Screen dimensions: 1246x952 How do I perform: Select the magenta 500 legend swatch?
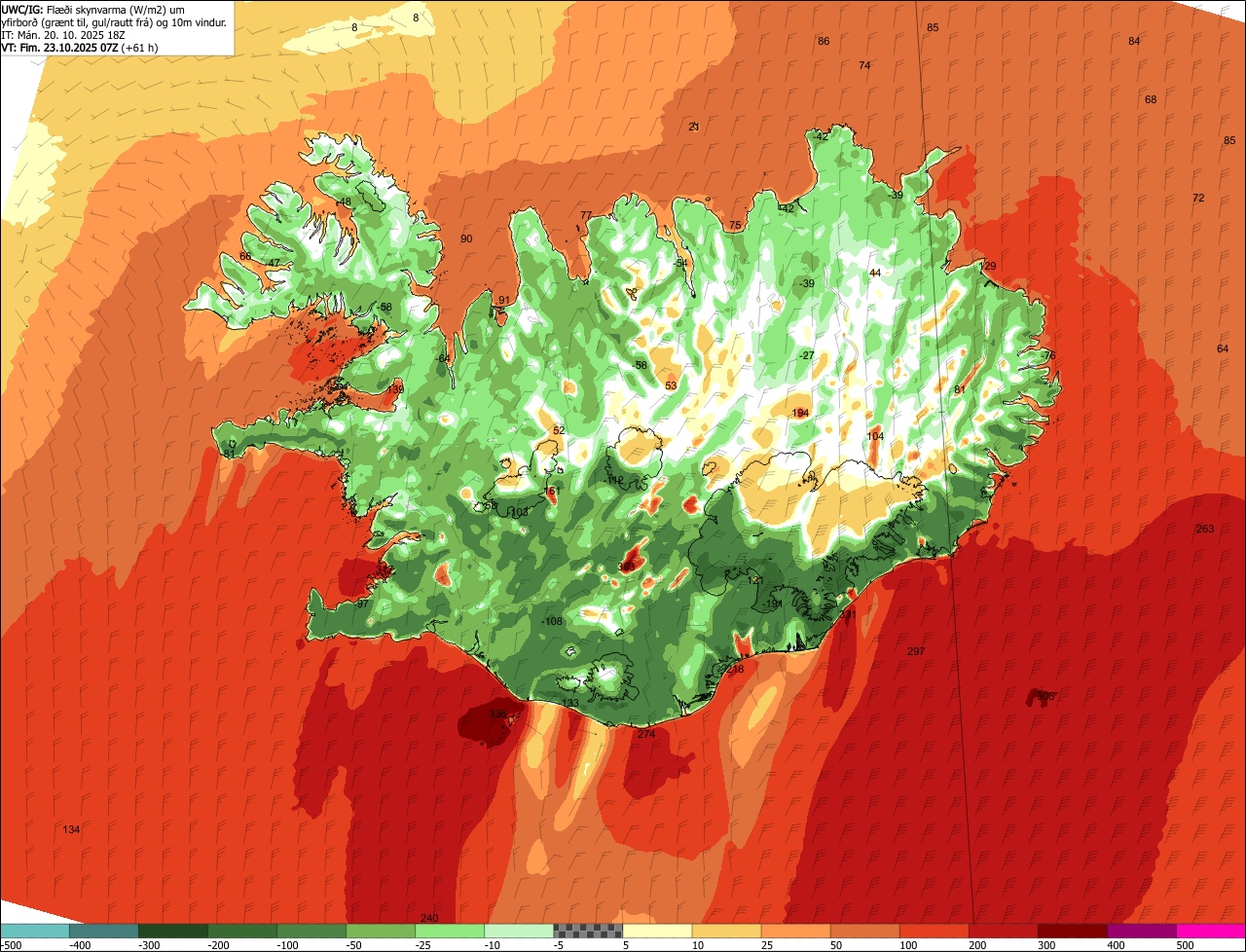pyautogui.click(x=1211, y=931)
